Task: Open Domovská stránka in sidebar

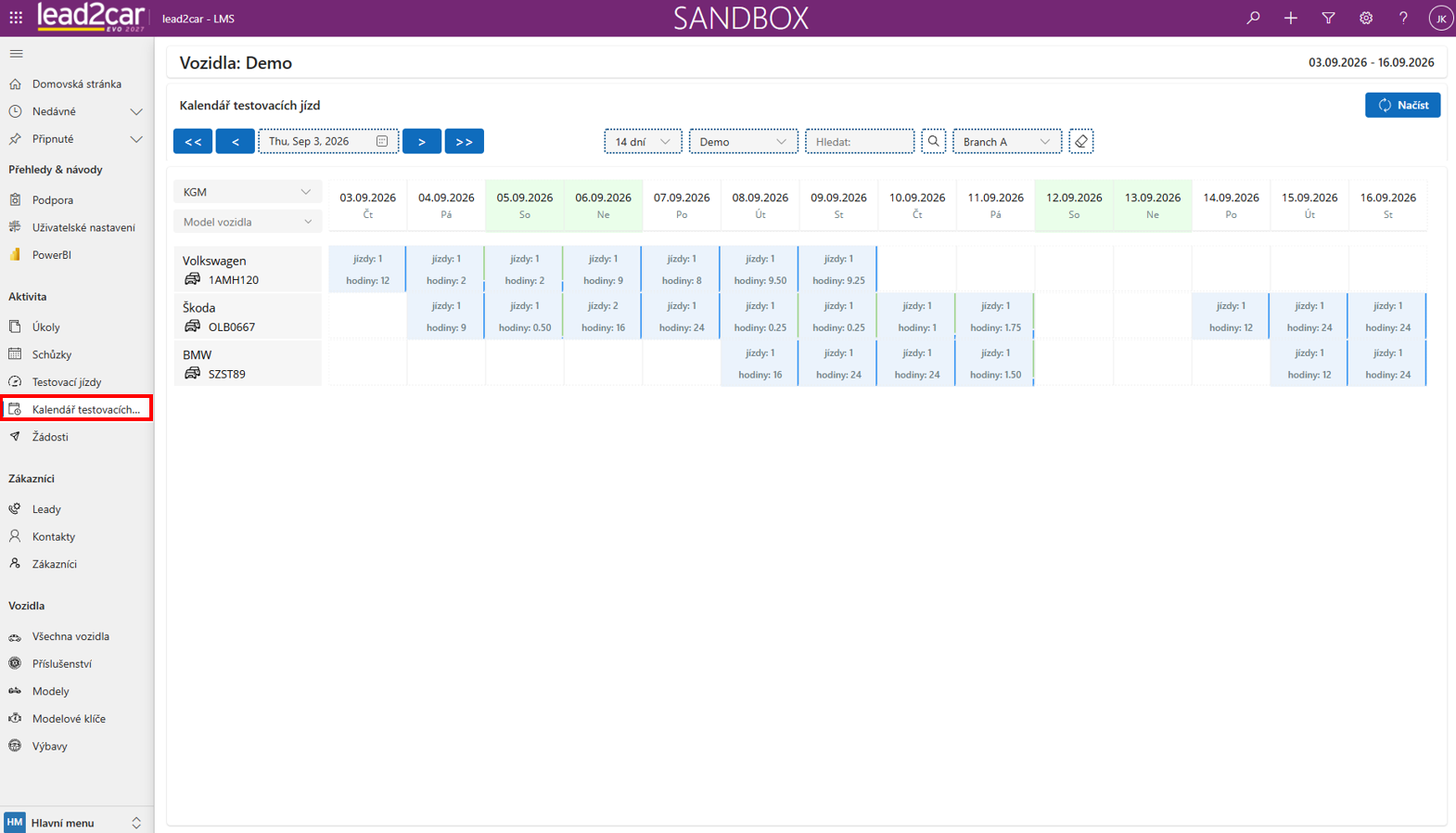Action: (77, 84)
